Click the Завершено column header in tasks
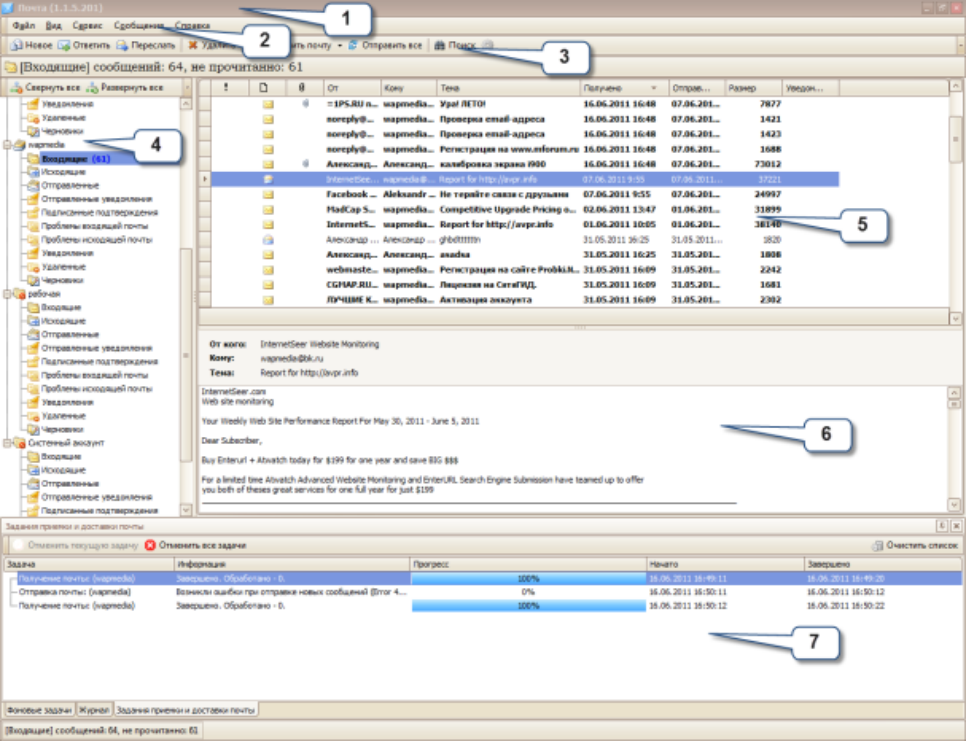Screen dimensions: 967x741 [x=883, y=564]
